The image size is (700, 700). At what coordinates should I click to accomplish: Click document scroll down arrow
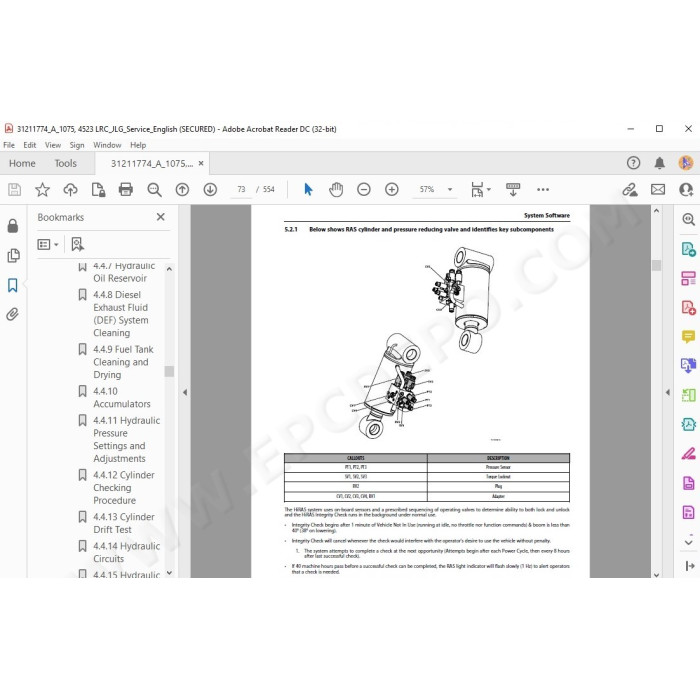[x=656, y=575]
